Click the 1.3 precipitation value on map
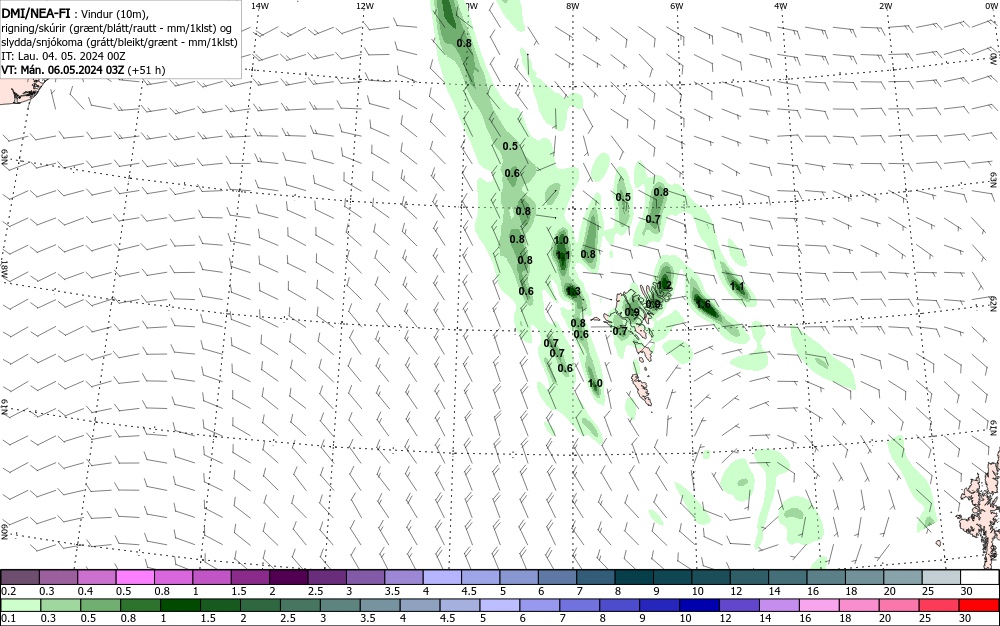 [573, 291]
